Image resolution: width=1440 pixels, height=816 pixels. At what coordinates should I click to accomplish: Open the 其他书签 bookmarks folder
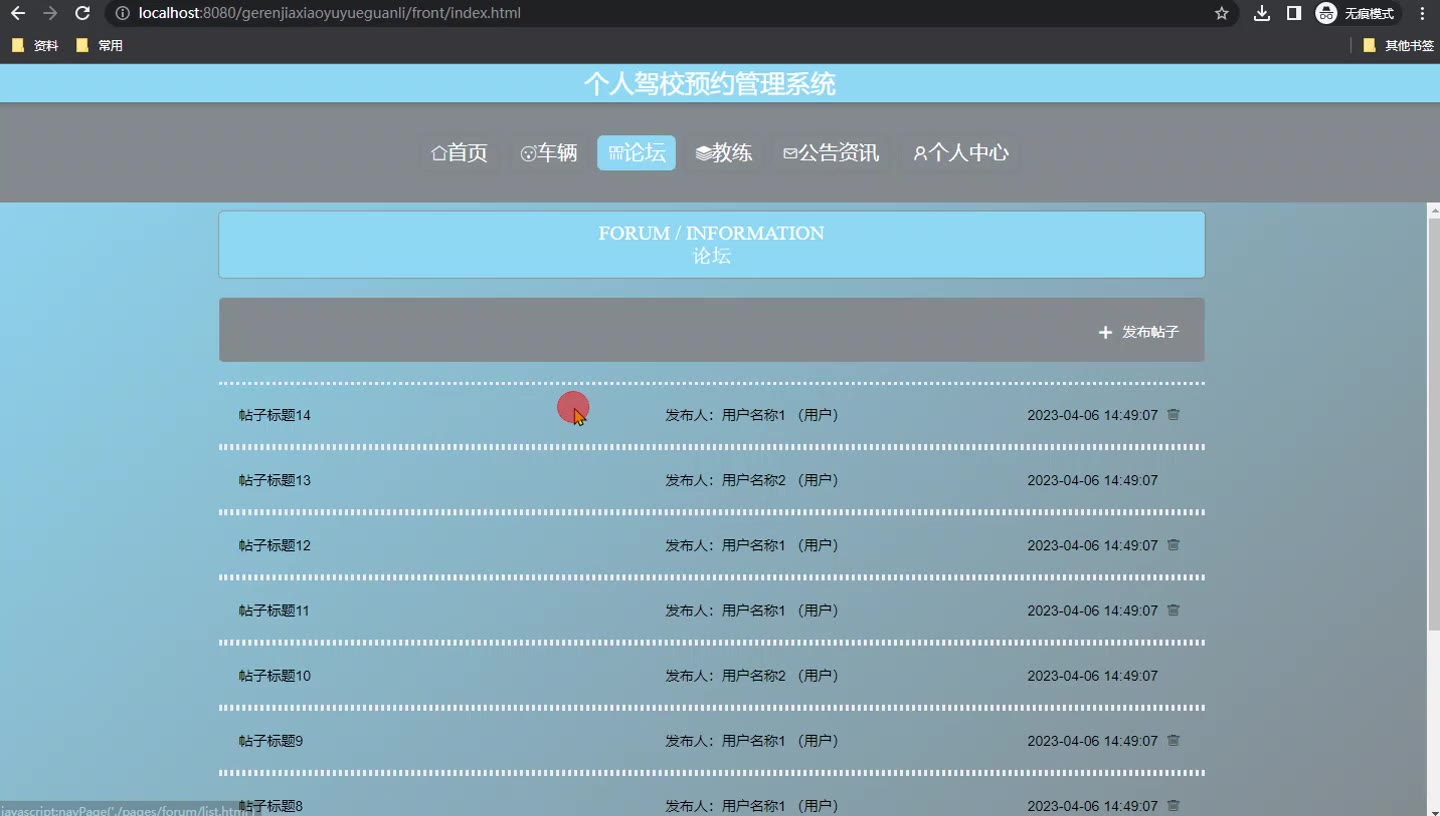[1398, 45]
